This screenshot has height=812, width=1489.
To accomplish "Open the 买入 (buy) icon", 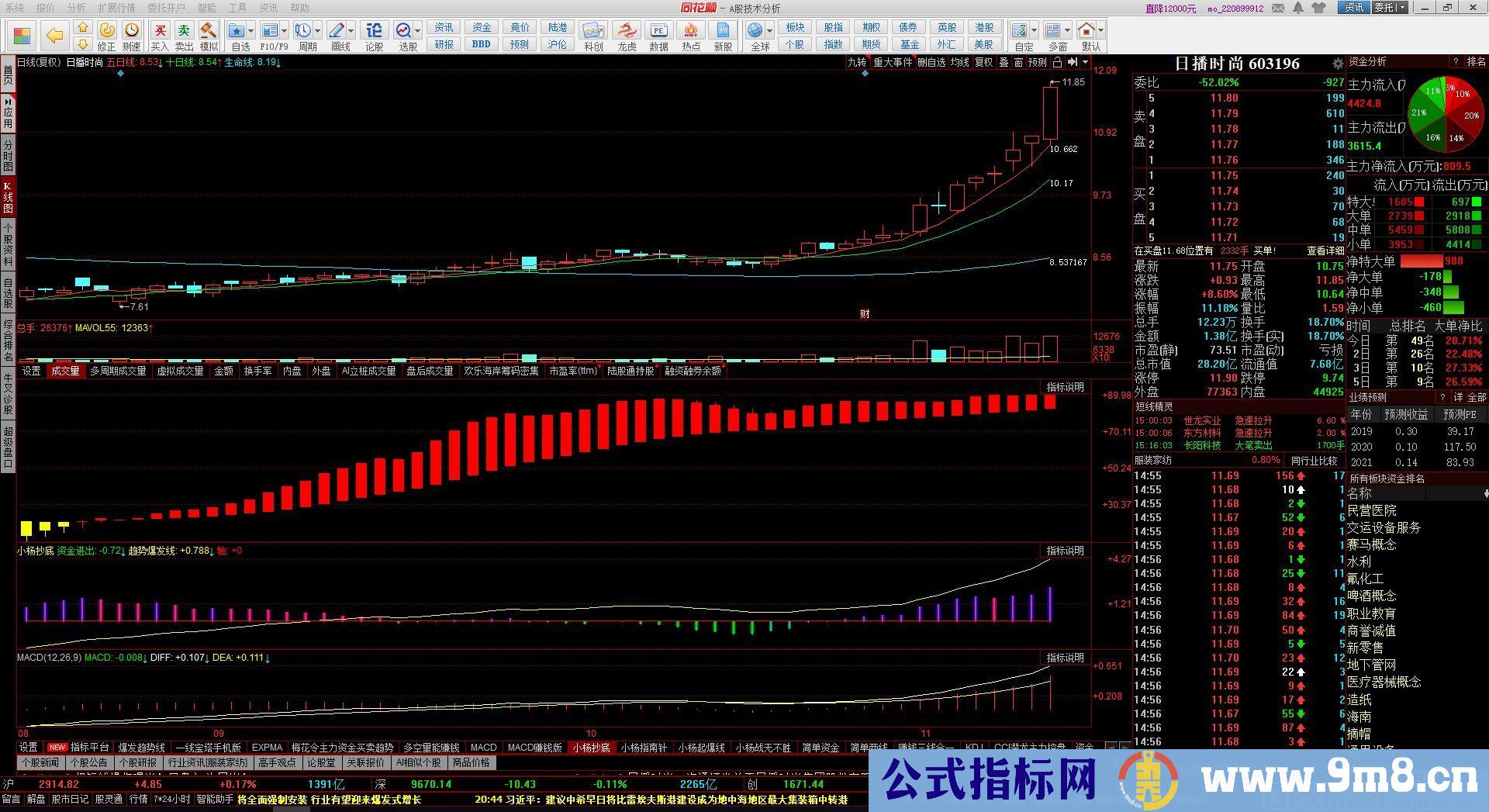I will pyautogui.click(x=160, y=36).
